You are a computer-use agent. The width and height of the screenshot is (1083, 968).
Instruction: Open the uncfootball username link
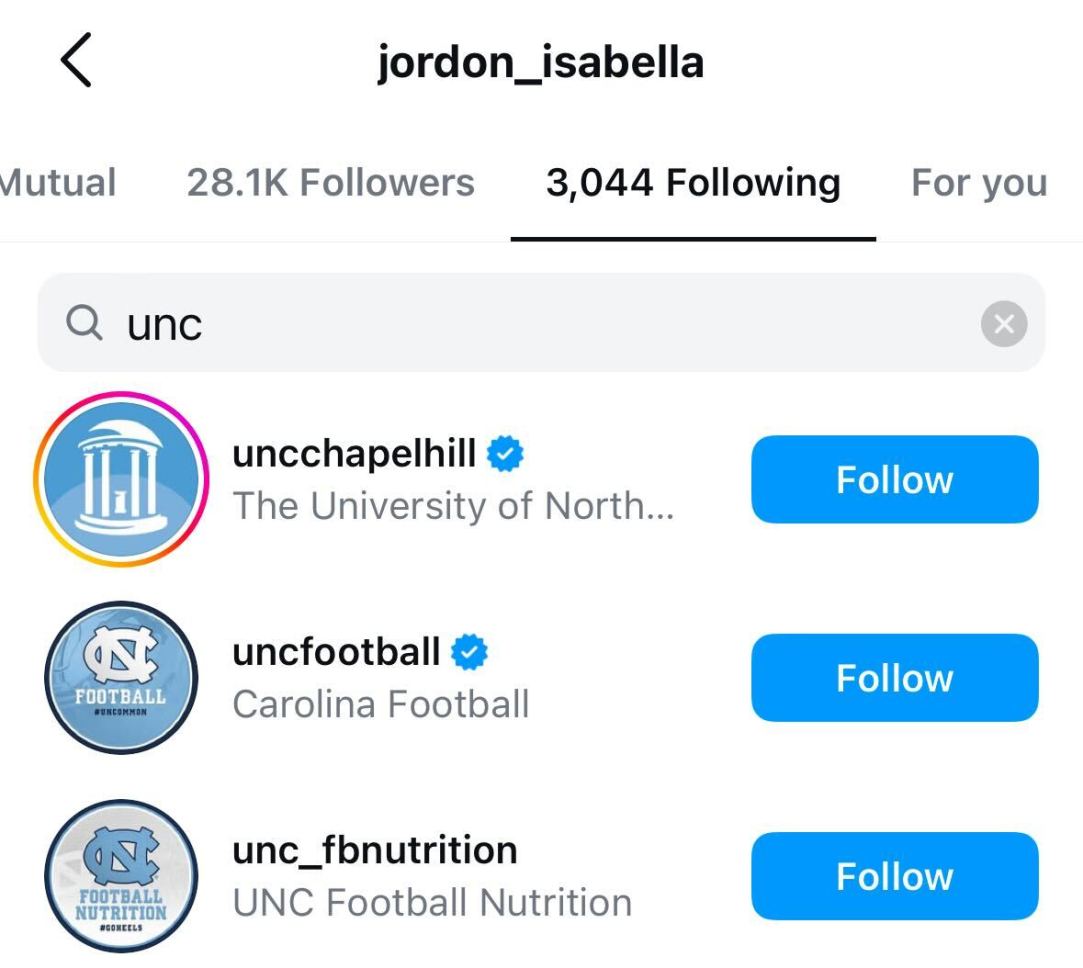[336, 653]
